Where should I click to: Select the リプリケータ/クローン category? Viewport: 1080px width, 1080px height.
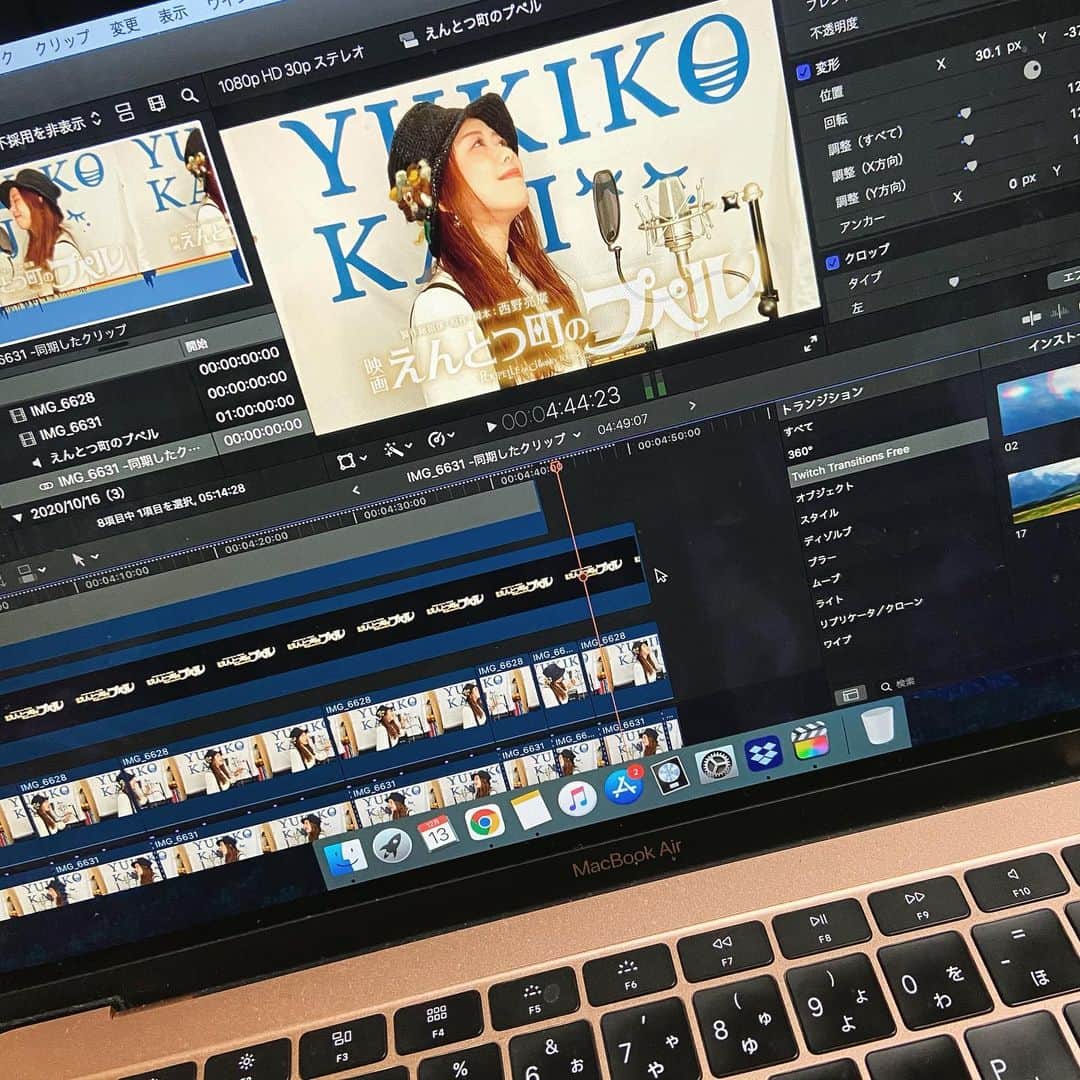[x=871, y=613]
